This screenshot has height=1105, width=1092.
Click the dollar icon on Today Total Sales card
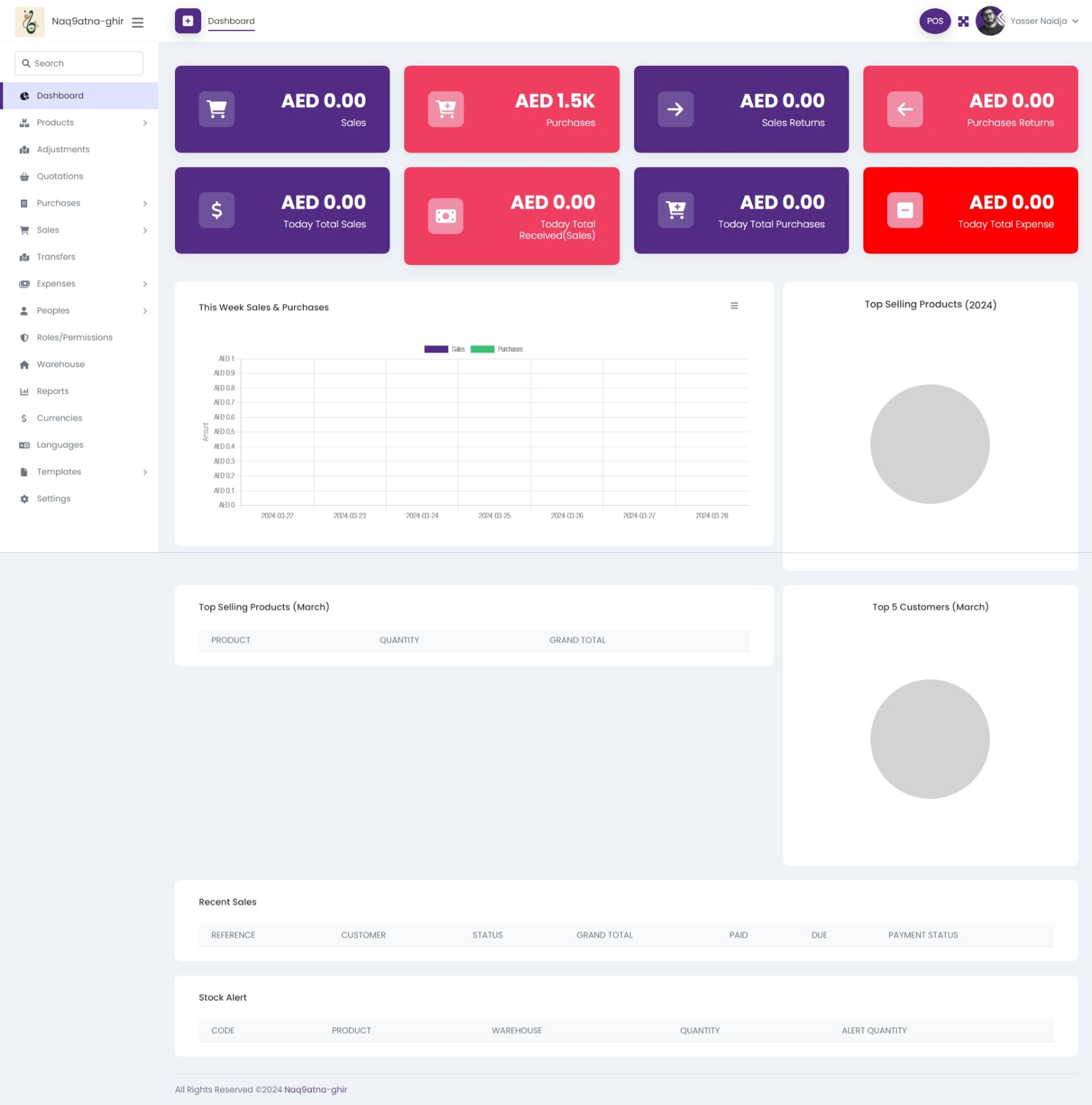[x=216, y=210]
